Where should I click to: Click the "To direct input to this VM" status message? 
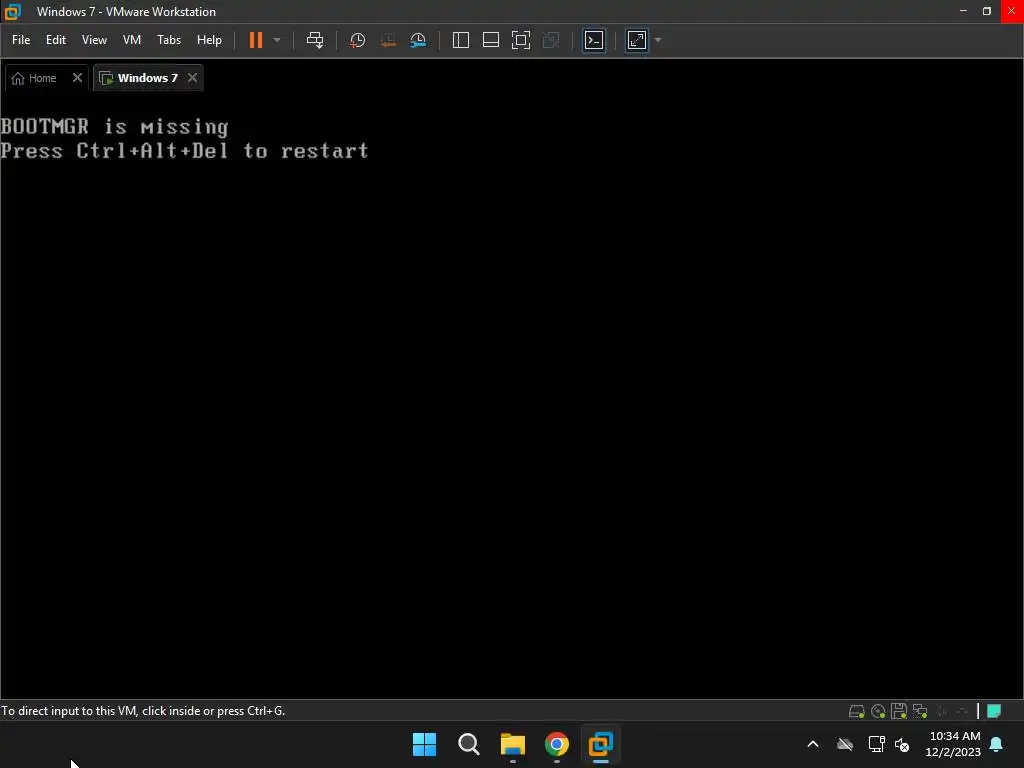point(143,711)
